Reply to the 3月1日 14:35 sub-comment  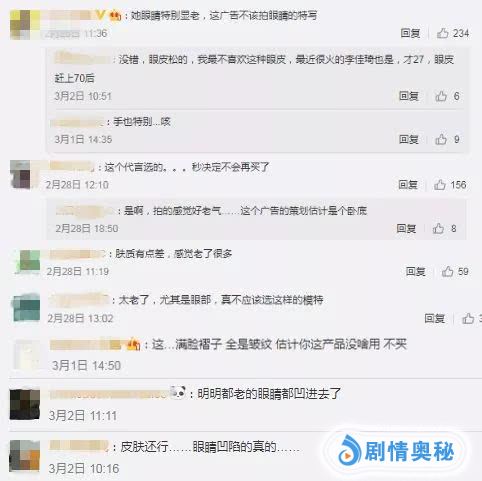(409, 139)
